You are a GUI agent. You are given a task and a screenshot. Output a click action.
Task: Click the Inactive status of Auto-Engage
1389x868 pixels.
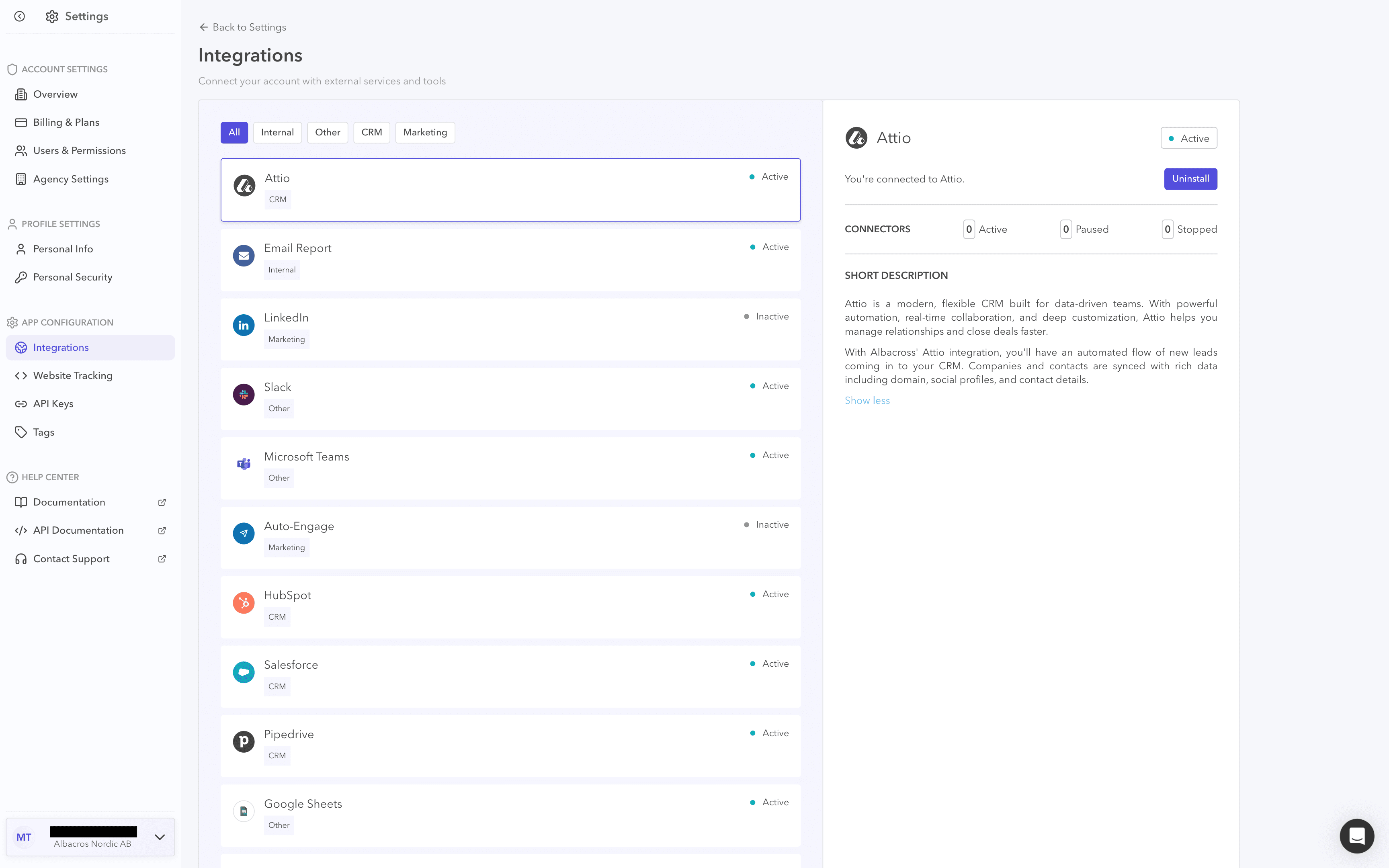click(766, 525)
